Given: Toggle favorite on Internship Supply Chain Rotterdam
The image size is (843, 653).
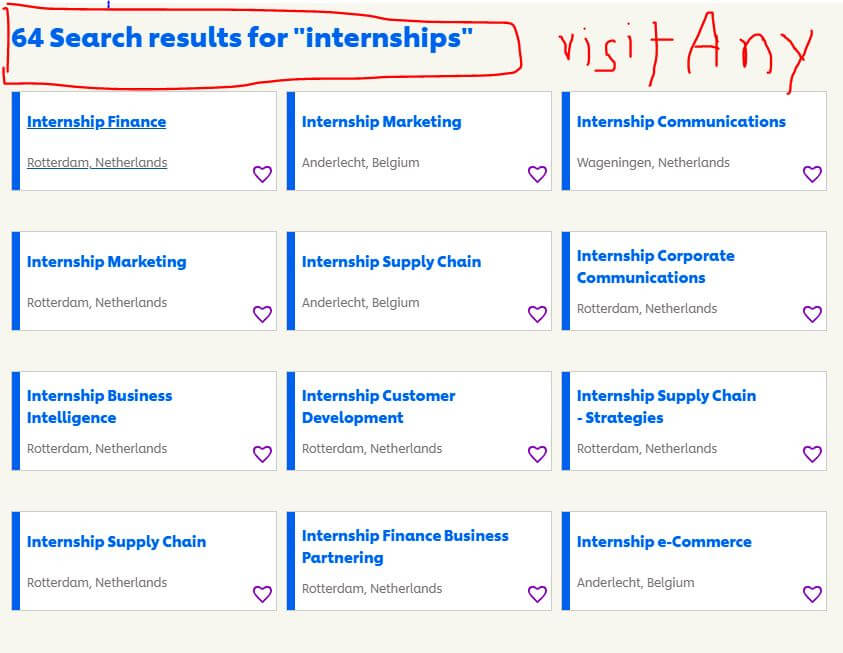Looking at the screenshot, I should click(262, 594).
